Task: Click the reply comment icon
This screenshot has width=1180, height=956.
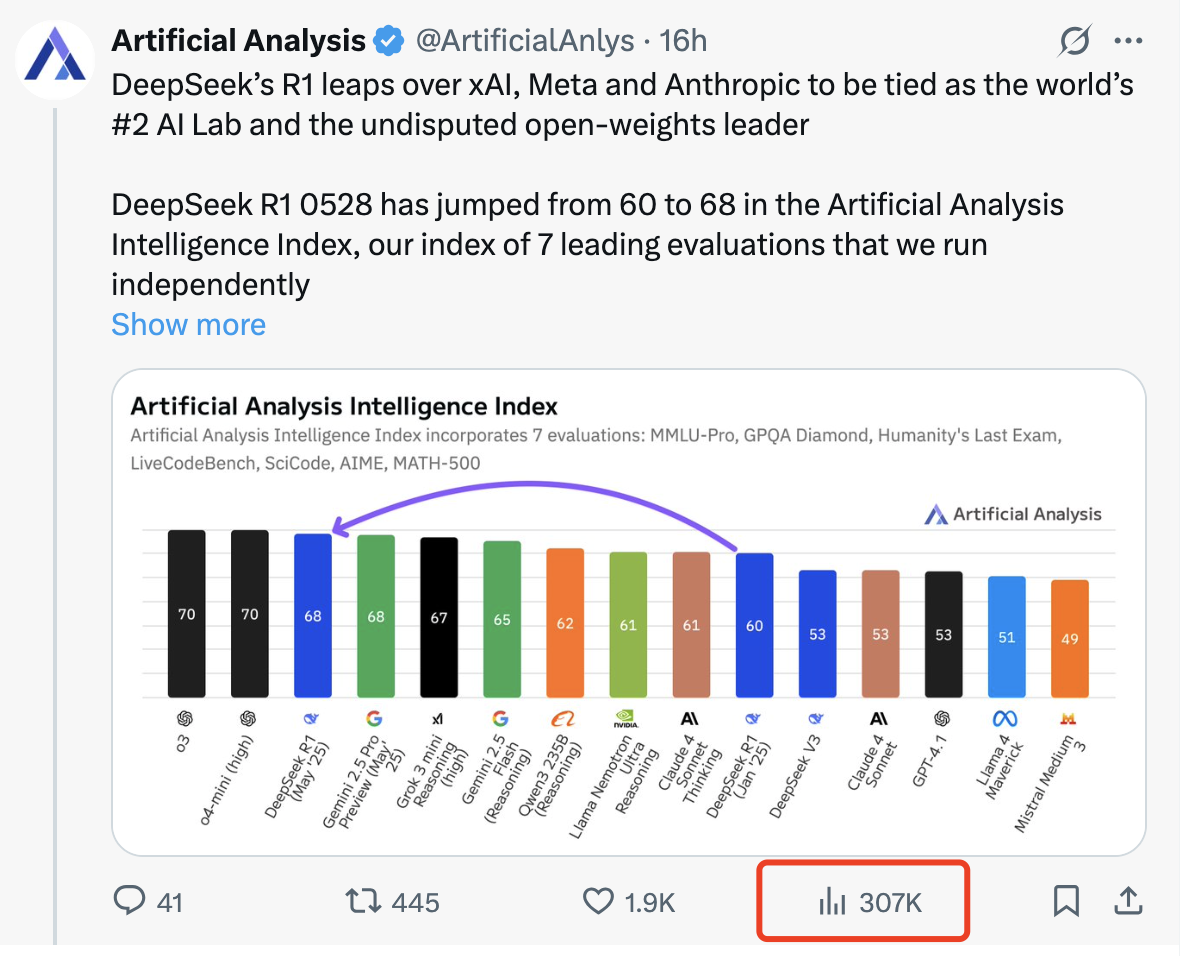Action: (131, 901)
